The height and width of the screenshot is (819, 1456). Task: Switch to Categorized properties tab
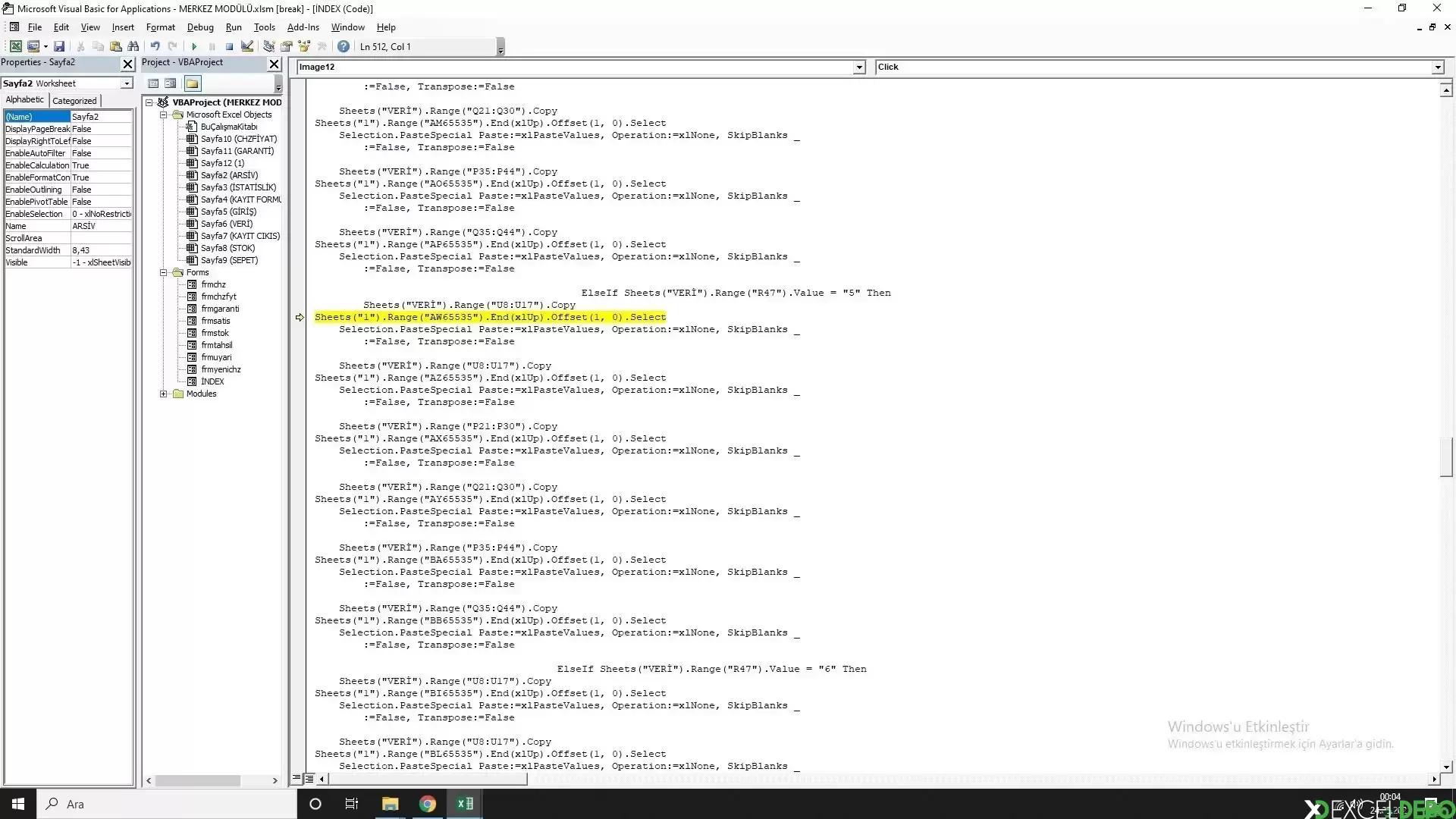74,100
